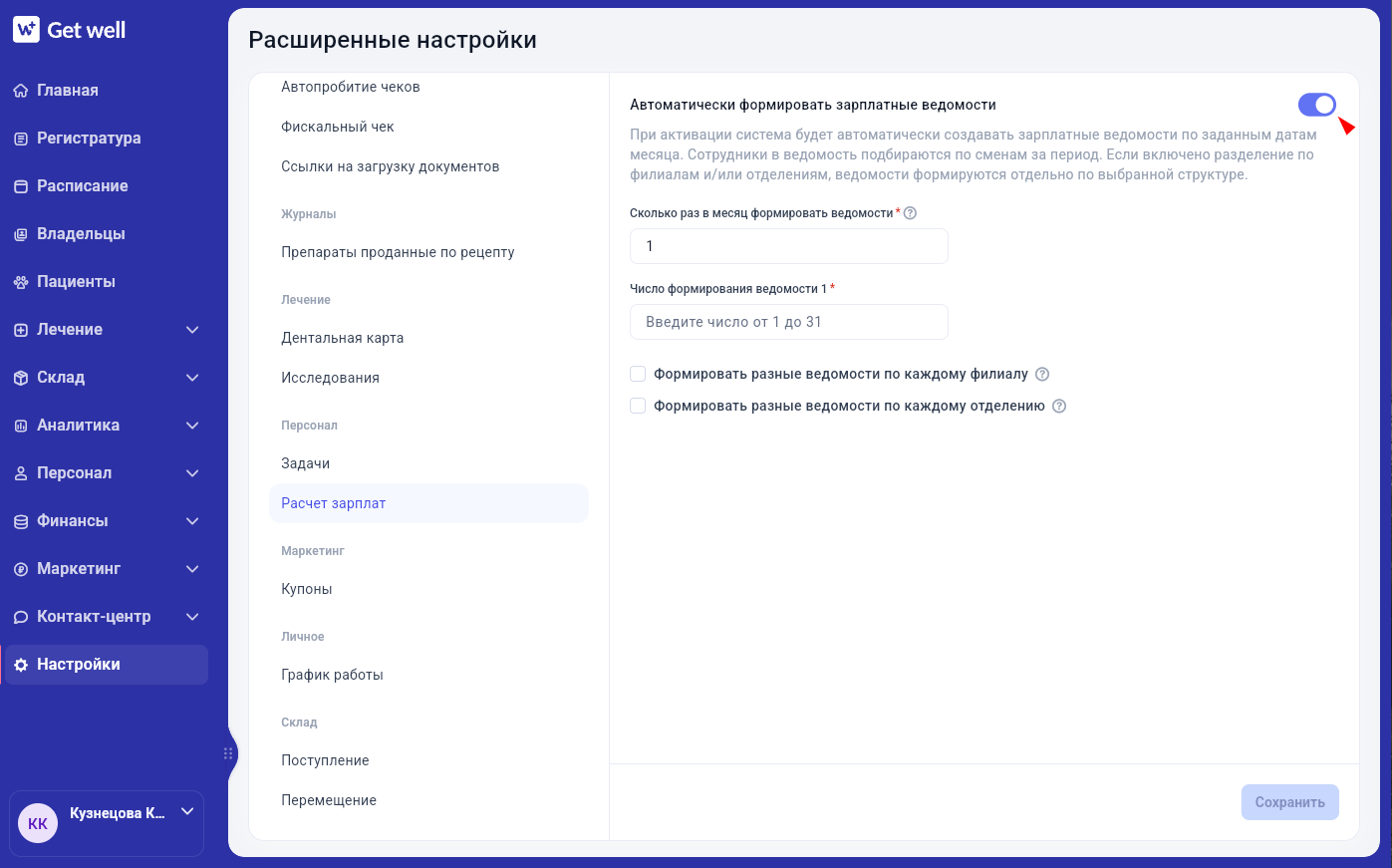The image size is (1392, 868).
Task: Expand the Персонал sidebar chevron
Action: click(192, 473)
